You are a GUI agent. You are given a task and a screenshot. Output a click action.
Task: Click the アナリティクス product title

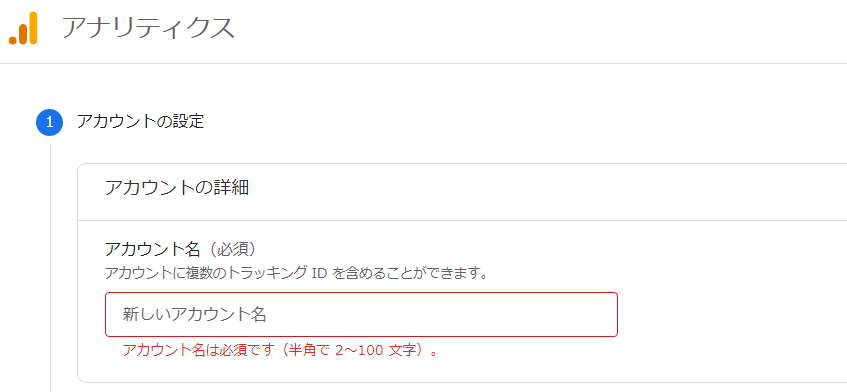point(148,28)
